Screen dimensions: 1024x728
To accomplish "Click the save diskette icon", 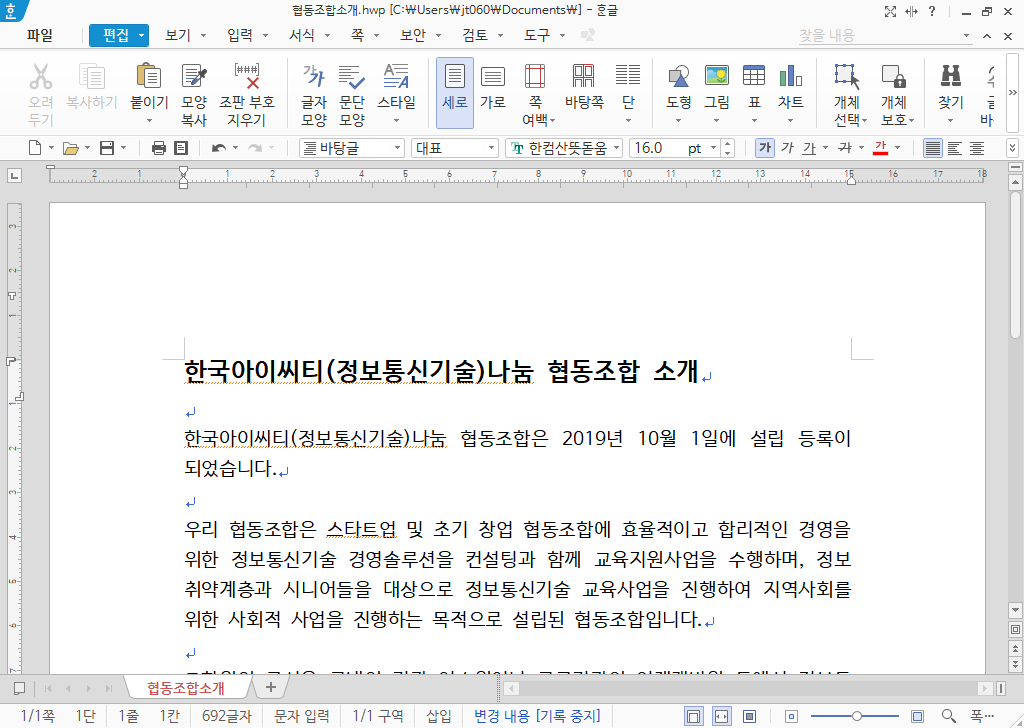I will 107,148.
